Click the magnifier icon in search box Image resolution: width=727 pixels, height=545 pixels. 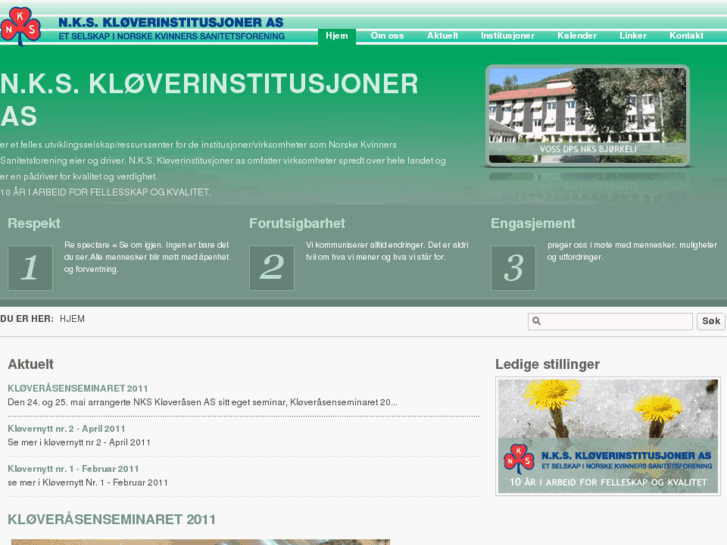tap(536, 321)
